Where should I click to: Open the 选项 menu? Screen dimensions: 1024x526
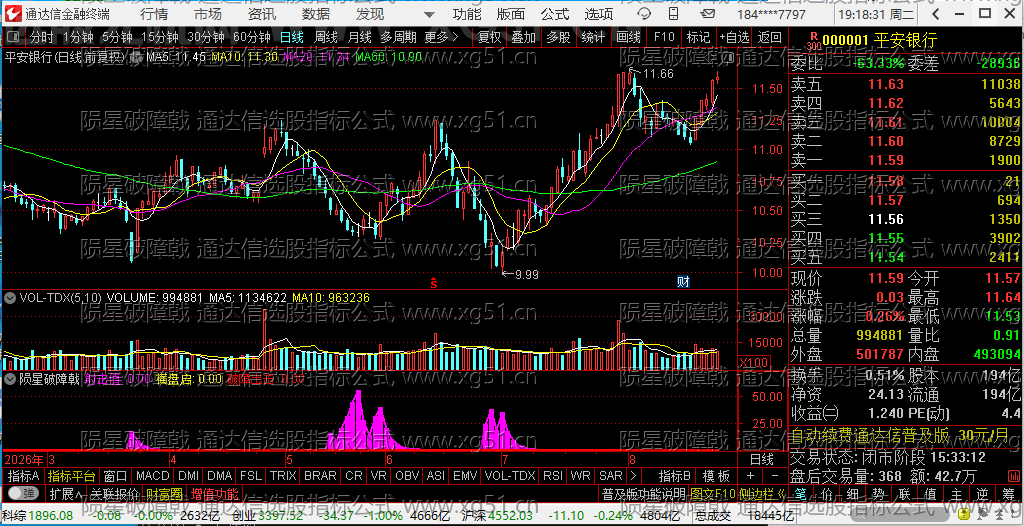599,14
